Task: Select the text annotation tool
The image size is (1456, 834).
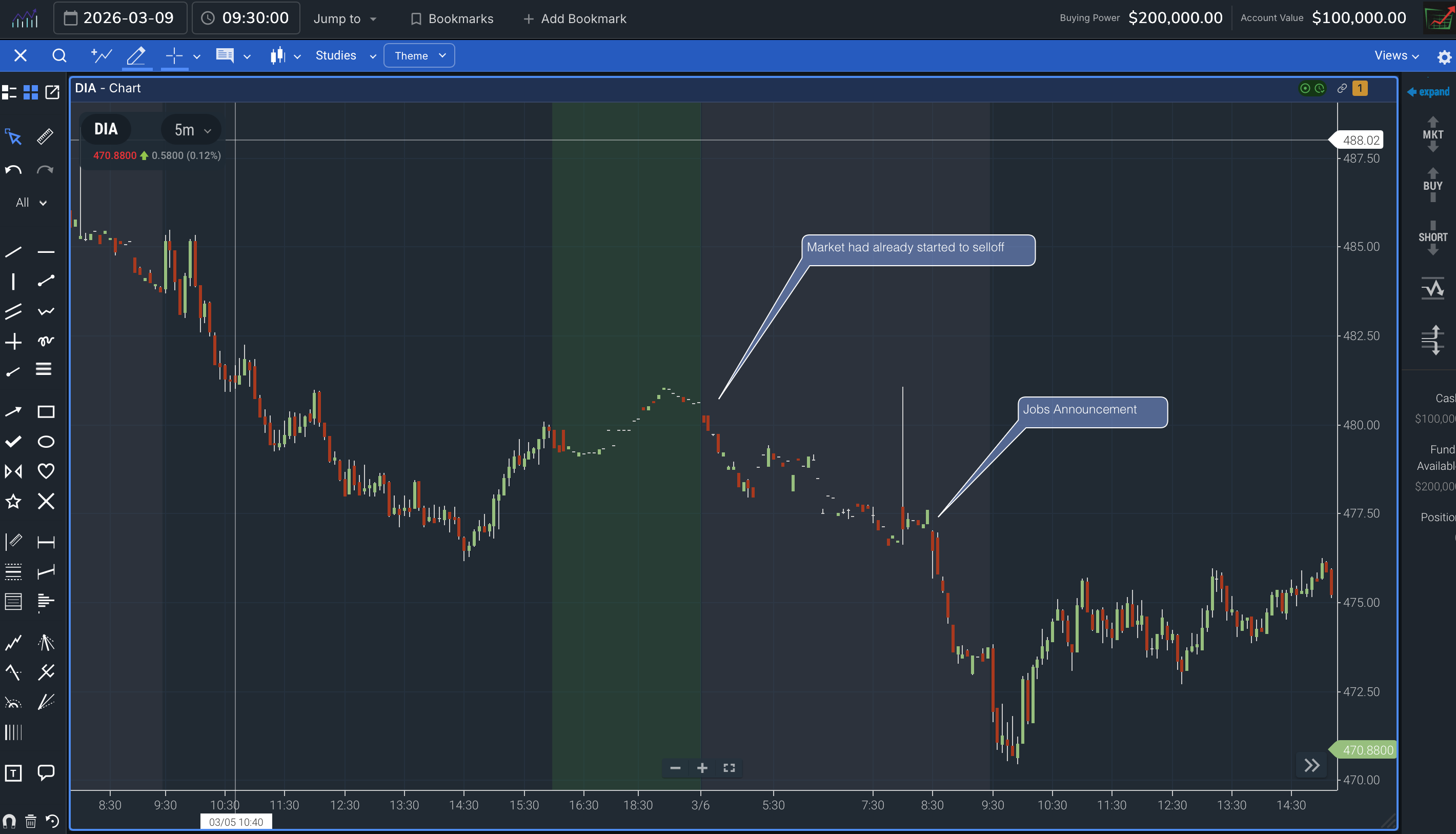Action: pos(14,773)
